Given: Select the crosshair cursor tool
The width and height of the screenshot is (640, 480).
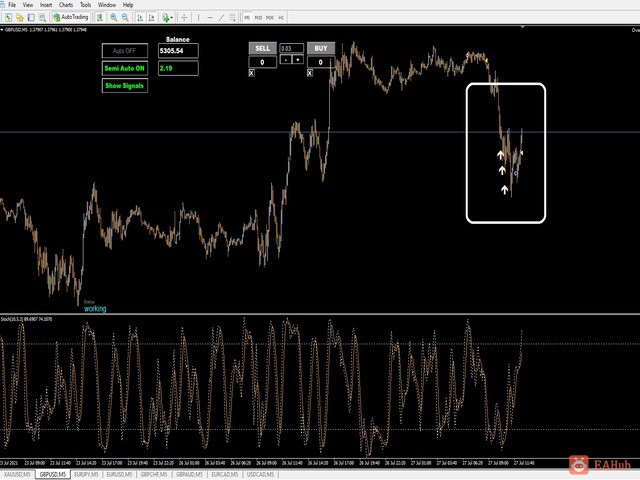Looking at the screenshot, I should tap(184, 18).
